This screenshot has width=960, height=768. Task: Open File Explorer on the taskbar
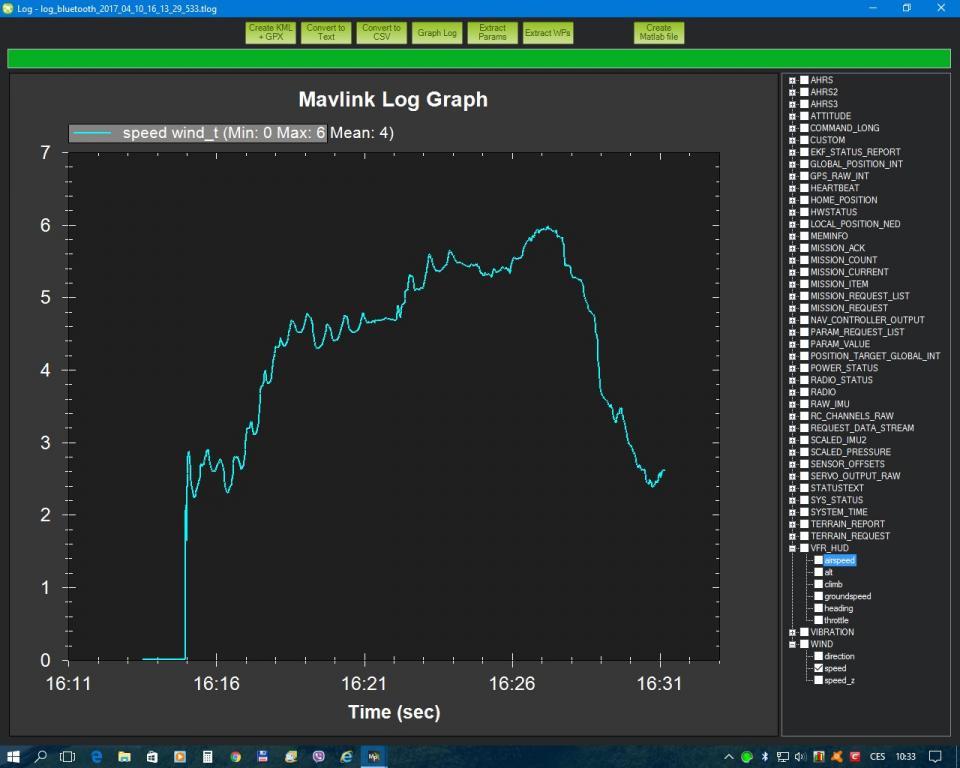[124, 757]
